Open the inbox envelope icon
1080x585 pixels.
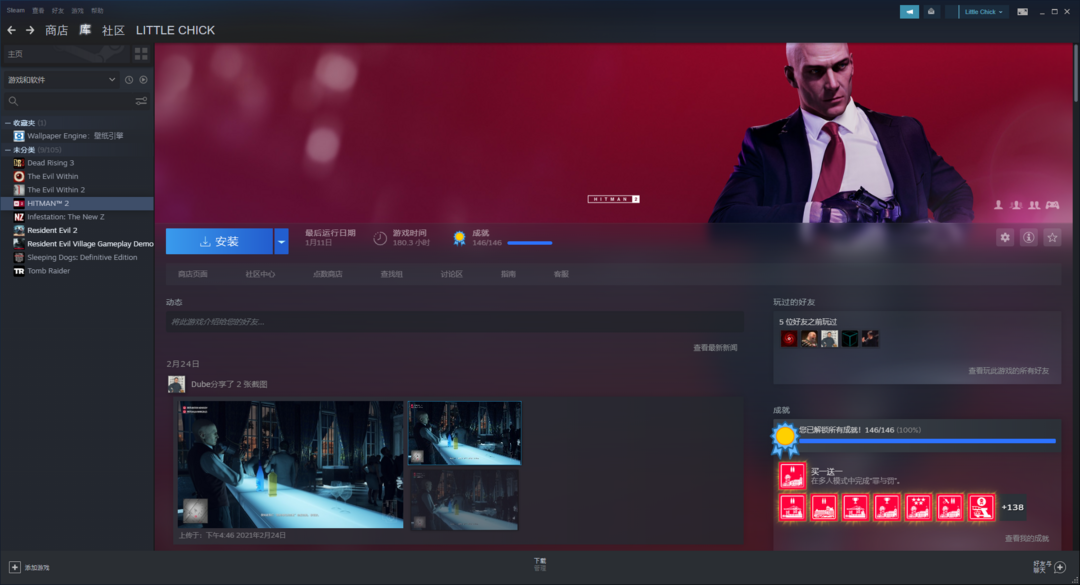(931, 12)
